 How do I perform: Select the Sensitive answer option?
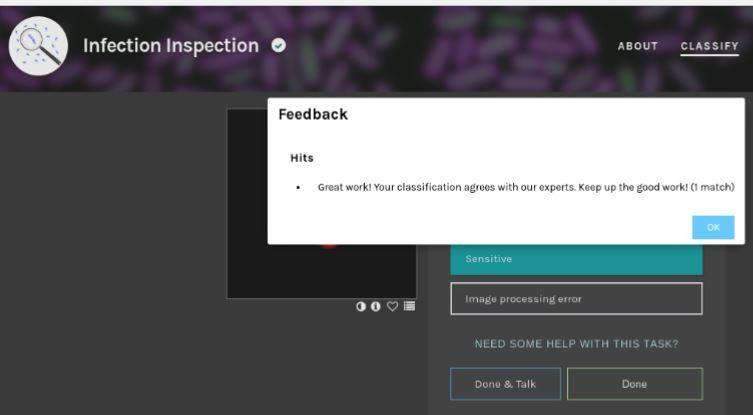[x=575, y=260]
